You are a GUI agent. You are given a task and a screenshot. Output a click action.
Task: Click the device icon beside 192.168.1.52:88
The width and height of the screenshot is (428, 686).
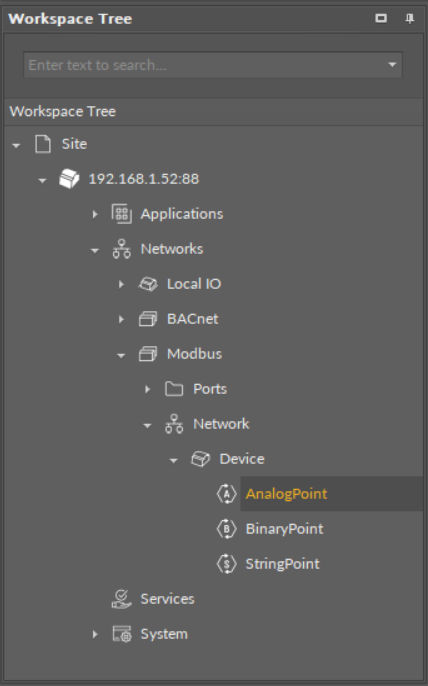[69, 179]
